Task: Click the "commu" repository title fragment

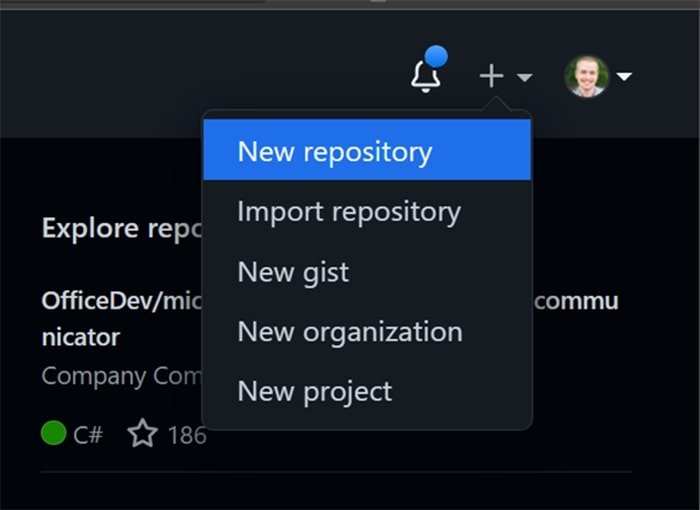Action: pos(576,301)
